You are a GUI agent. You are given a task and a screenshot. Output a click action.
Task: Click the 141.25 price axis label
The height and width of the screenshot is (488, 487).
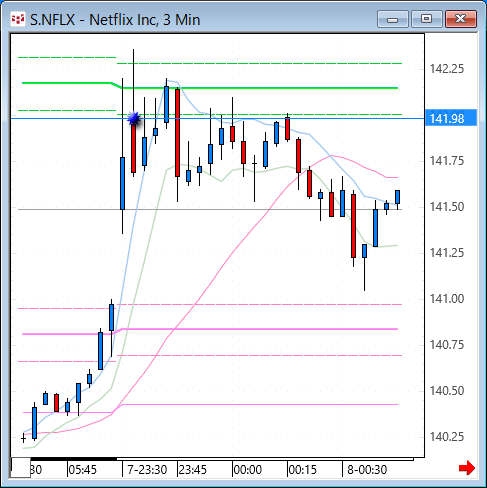(x=447, y=253)
